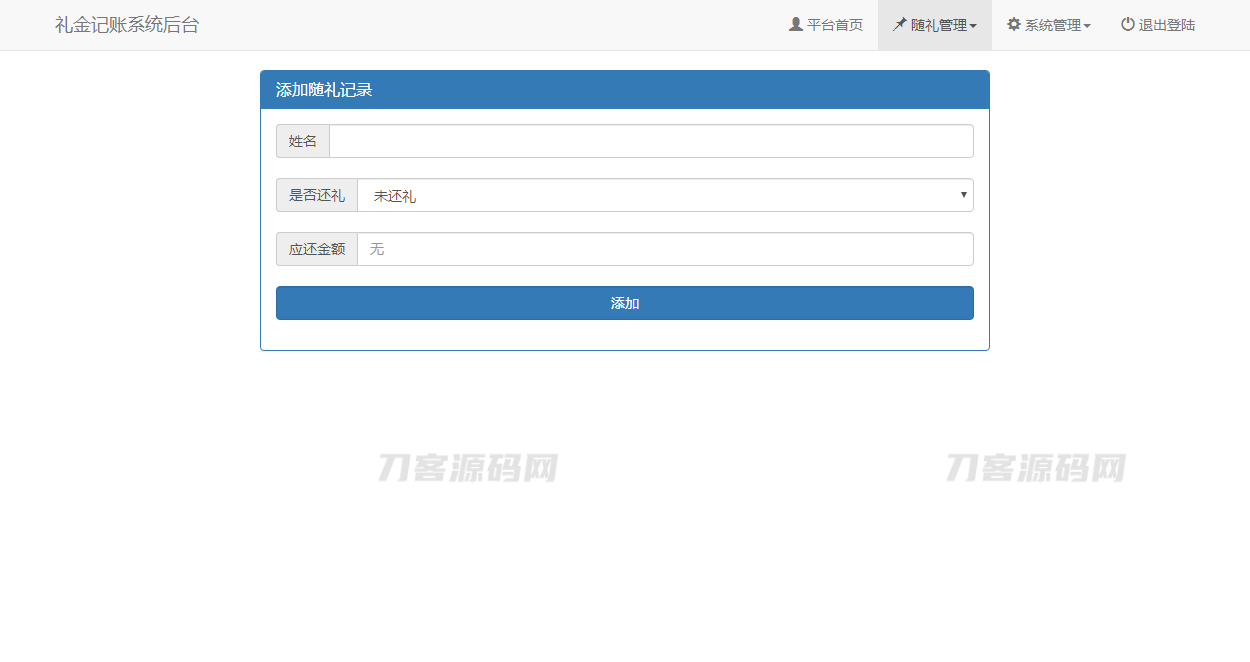Screen dimensions: 1250x662
Task: Click the power icon beside 退出登陆
Action: click(1128, 24)
